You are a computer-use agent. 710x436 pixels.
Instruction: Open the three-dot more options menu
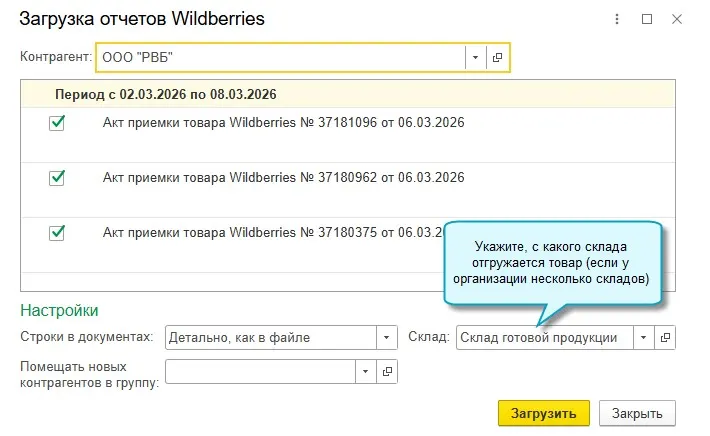[617, 19]
